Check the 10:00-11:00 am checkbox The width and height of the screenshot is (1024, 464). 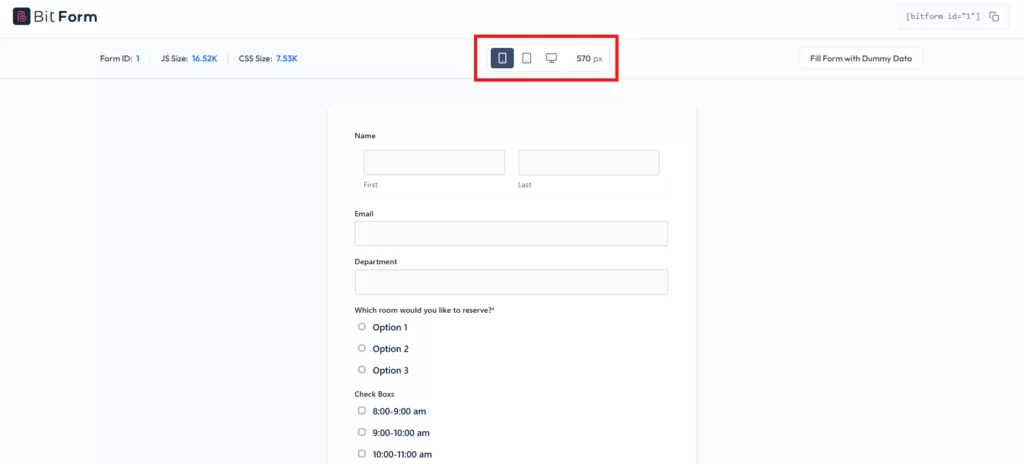[x=362, y=454]
